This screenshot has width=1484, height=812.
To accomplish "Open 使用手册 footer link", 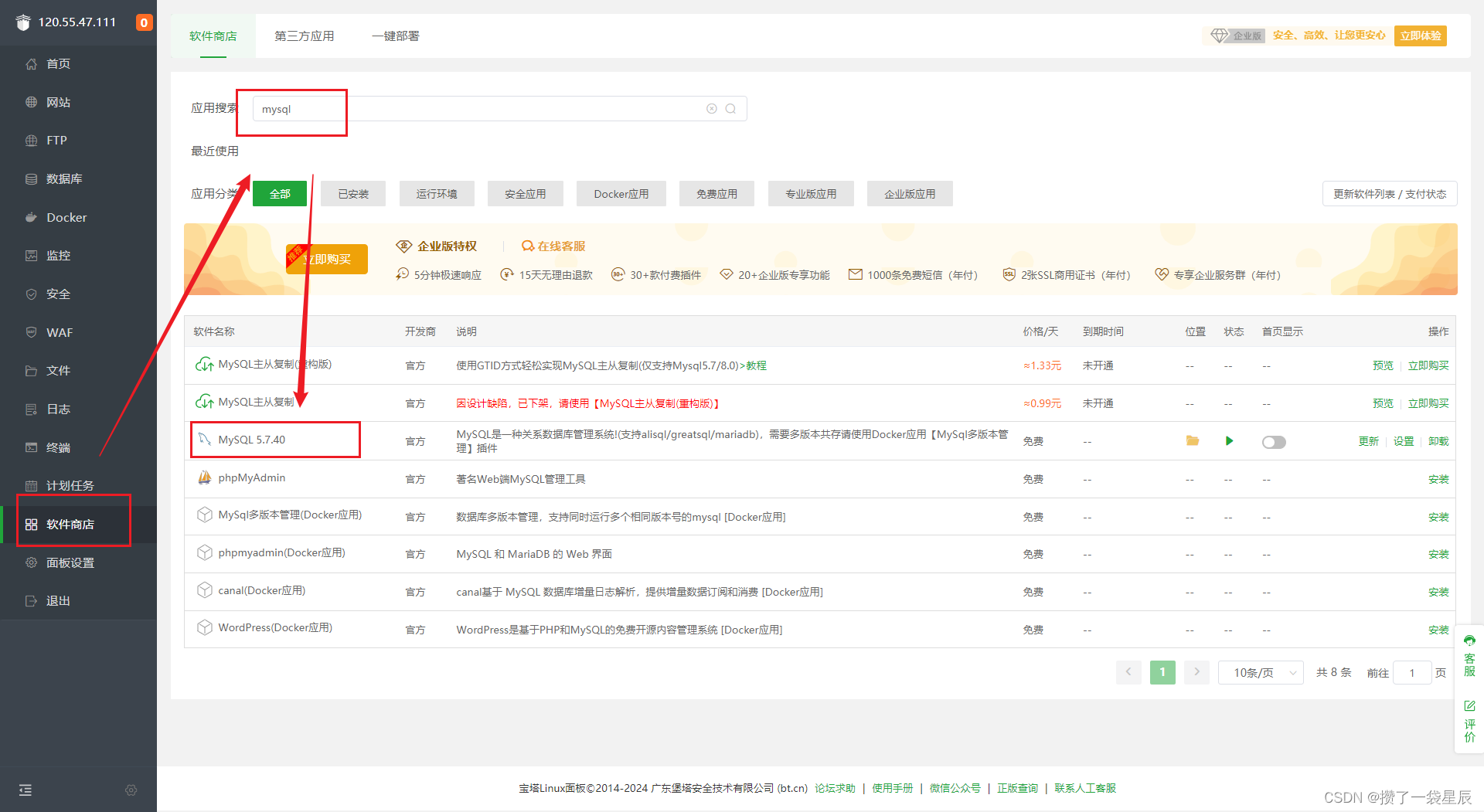I will tap(893, 788).
